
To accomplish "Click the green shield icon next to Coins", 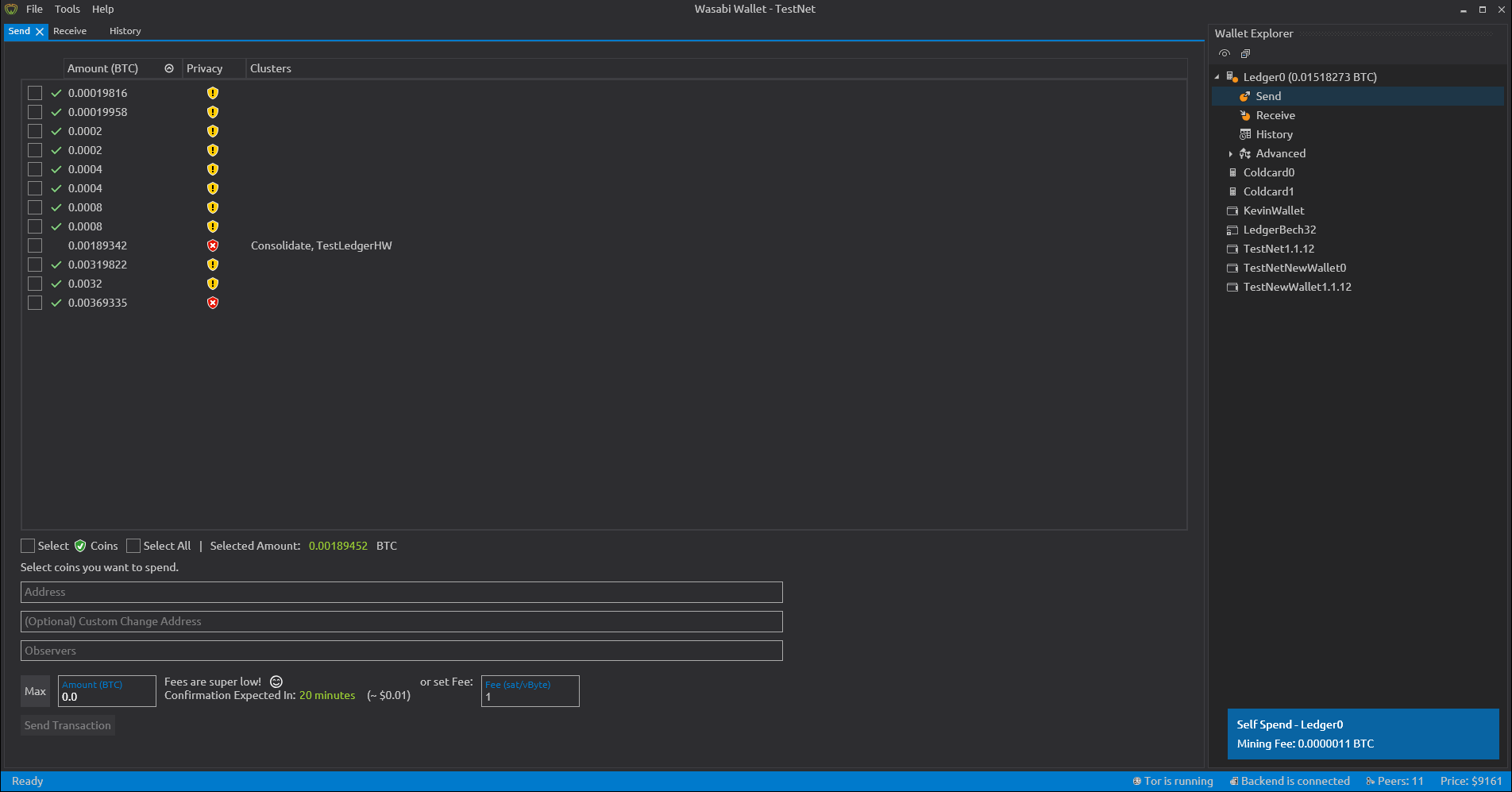I will pos(80,546).
